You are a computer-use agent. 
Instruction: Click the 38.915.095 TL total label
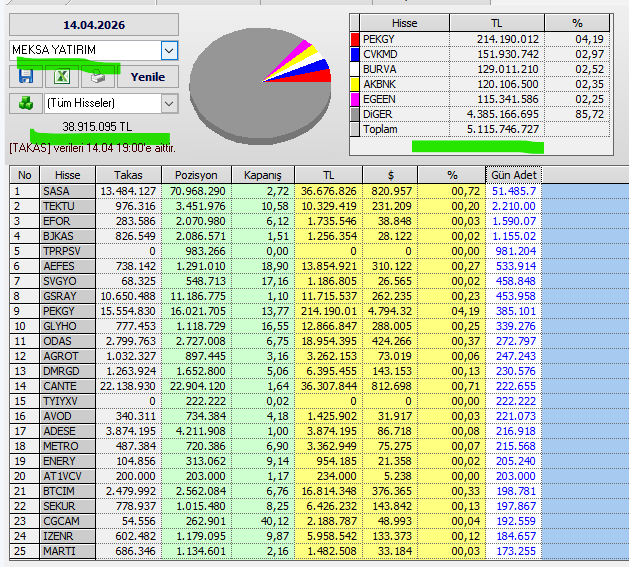[x=97, y=127]
